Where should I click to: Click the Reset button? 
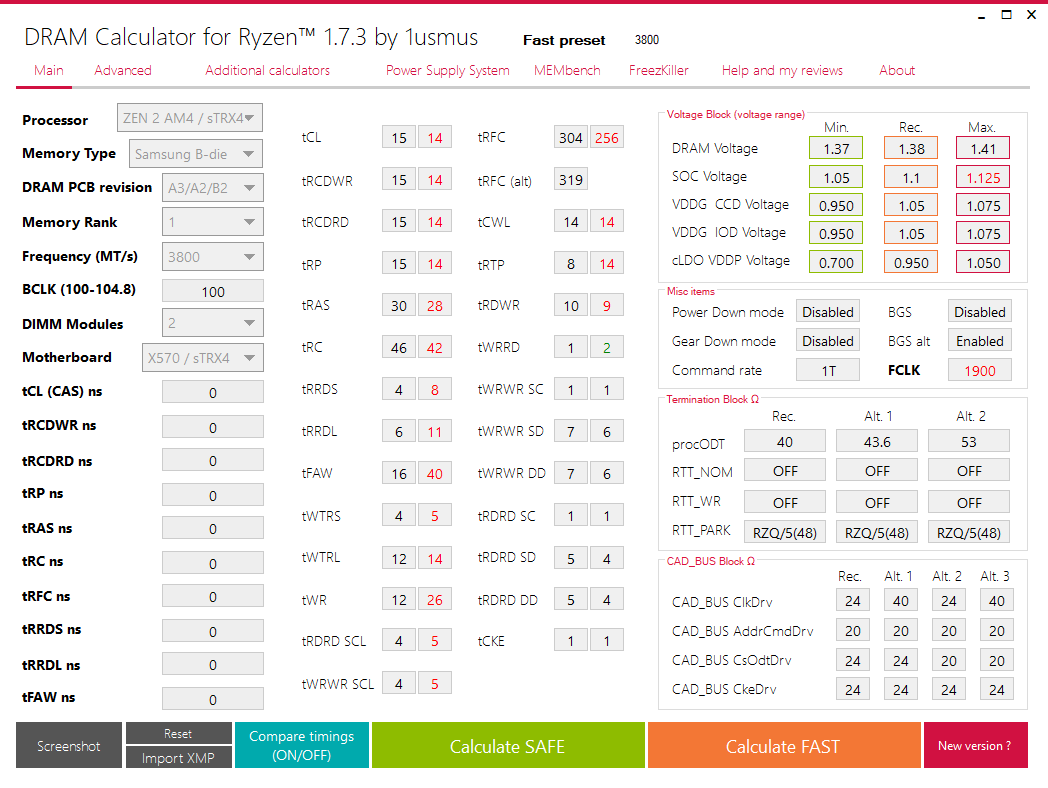click(x=178, y=733)
